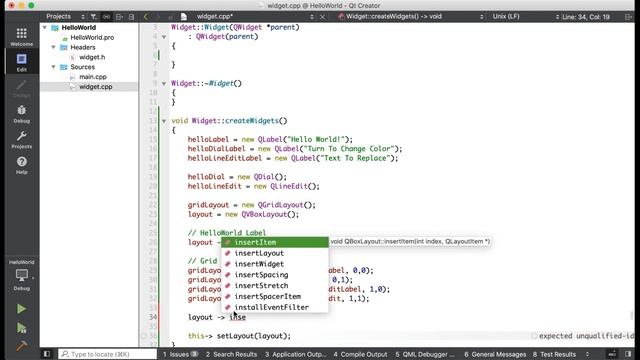Choose insertWidget from the completion list

[275, 264]
